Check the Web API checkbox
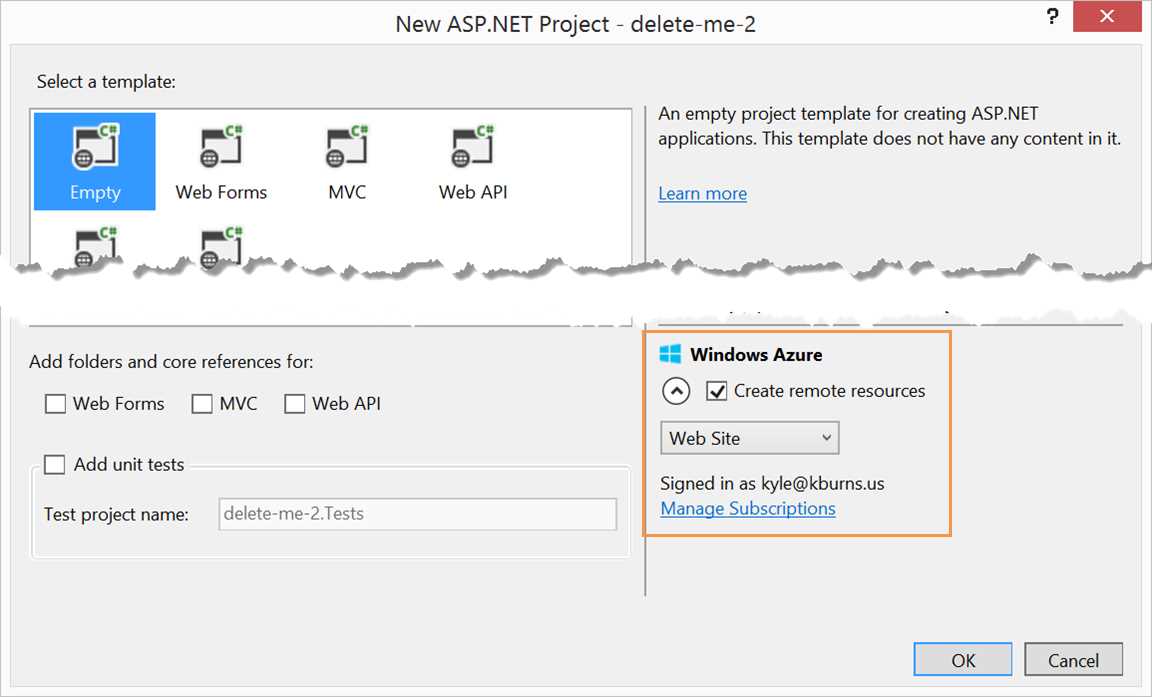Viewport: 1152px width, 697px height. coord(295,403)
